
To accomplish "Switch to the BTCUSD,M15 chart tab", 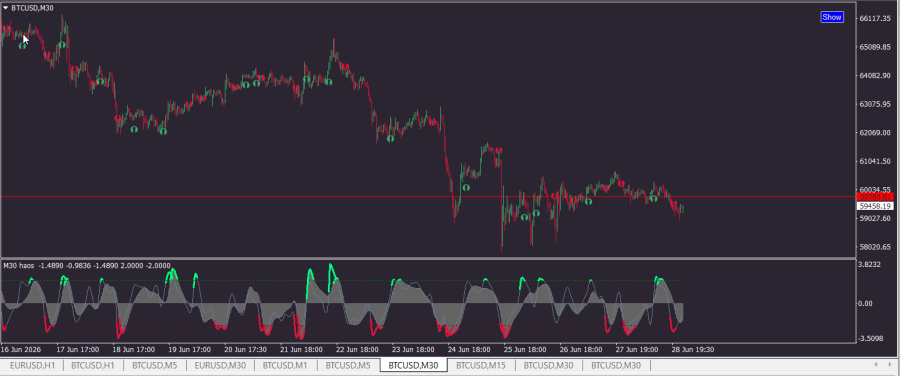I will click(481, 365).
